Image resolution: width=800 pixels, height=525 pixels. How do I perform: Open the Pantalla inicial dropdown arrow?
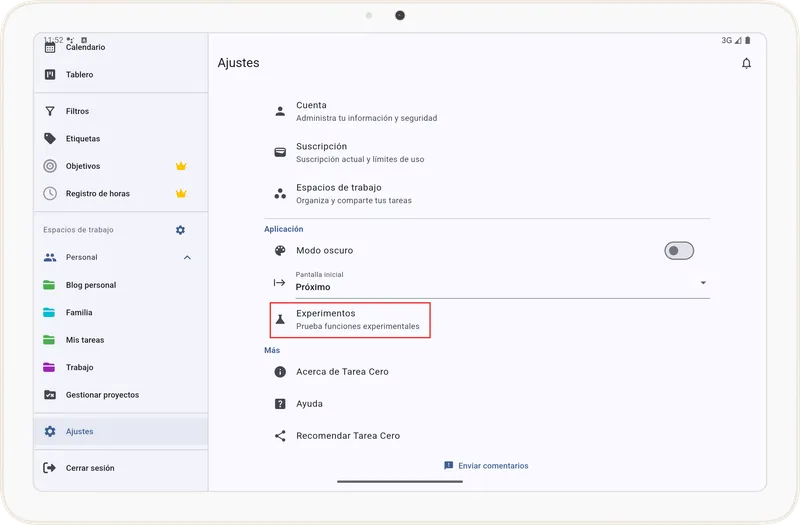703,283
